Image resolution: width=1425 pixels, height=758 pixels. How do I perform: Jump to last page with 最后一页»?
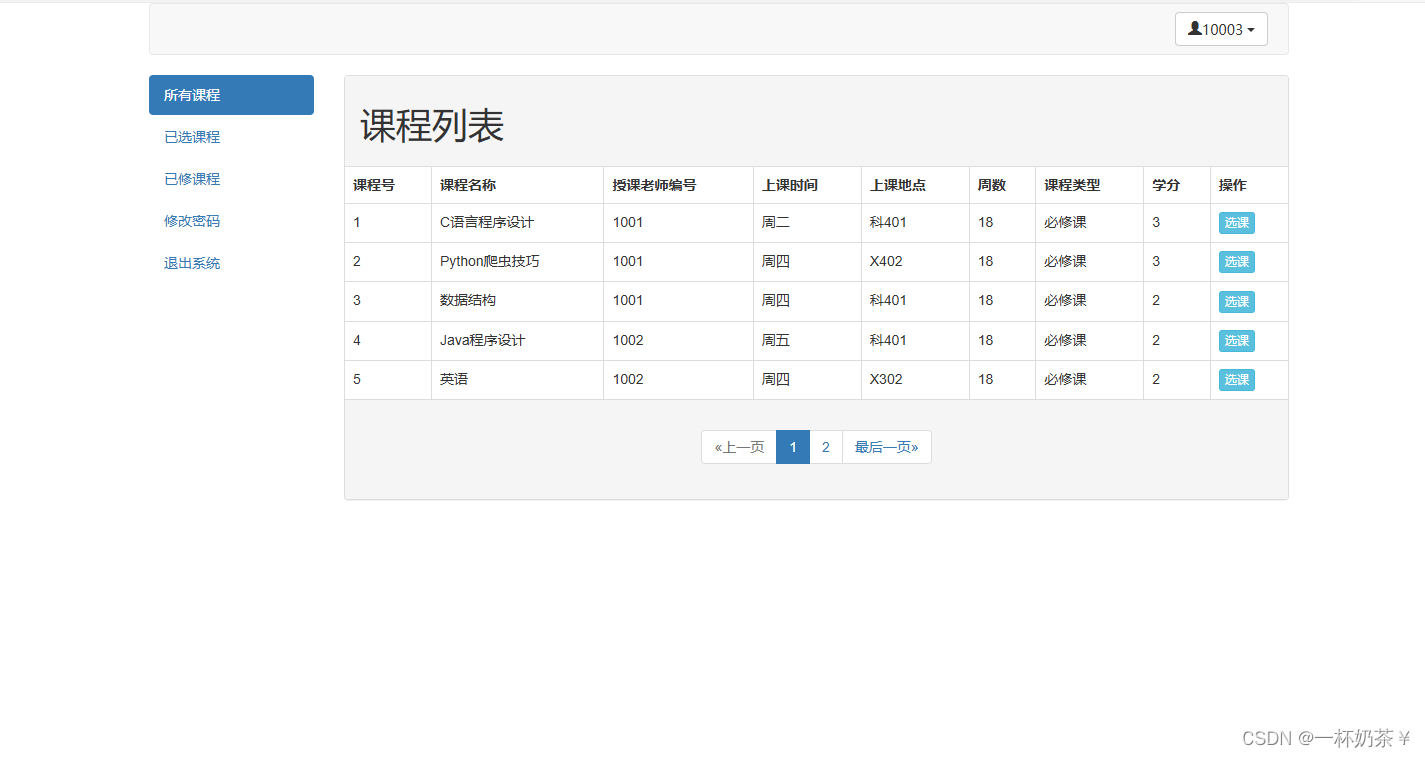(886, 447)
